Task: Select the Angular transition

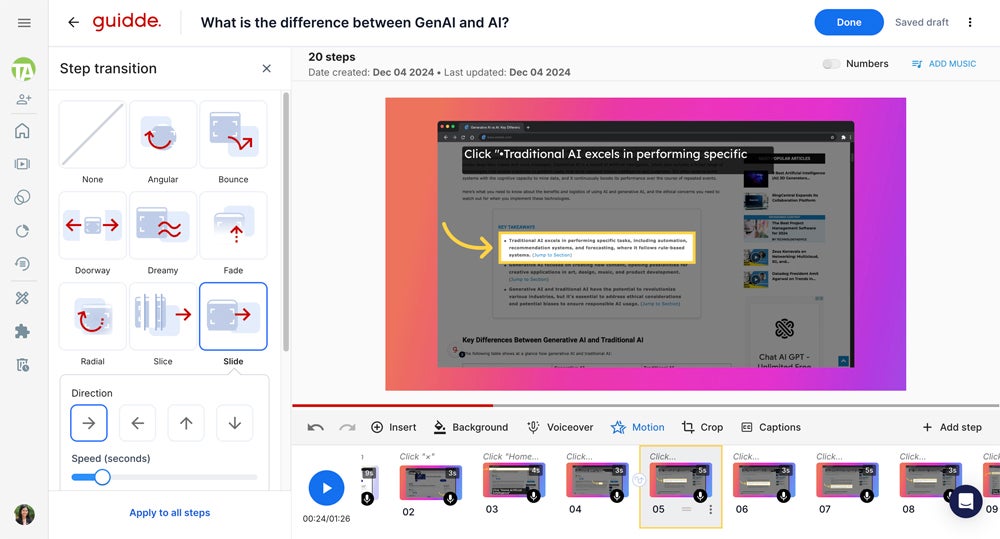Action: (163, 135)
